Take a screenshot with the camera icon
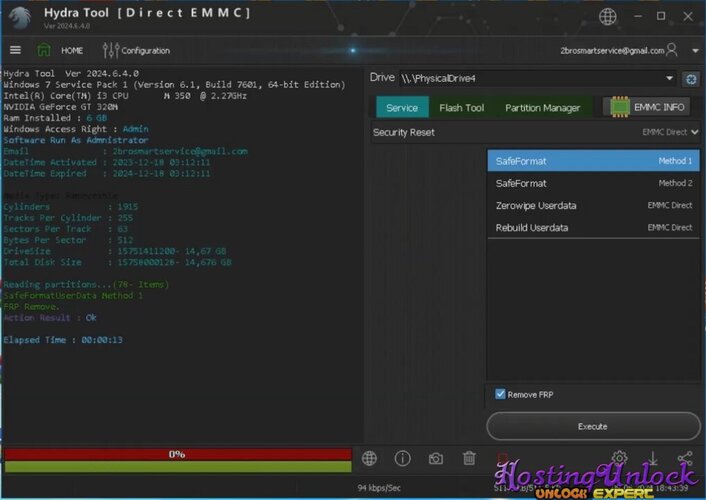Viewport: 706px width, 500px height. coord(436,458)
